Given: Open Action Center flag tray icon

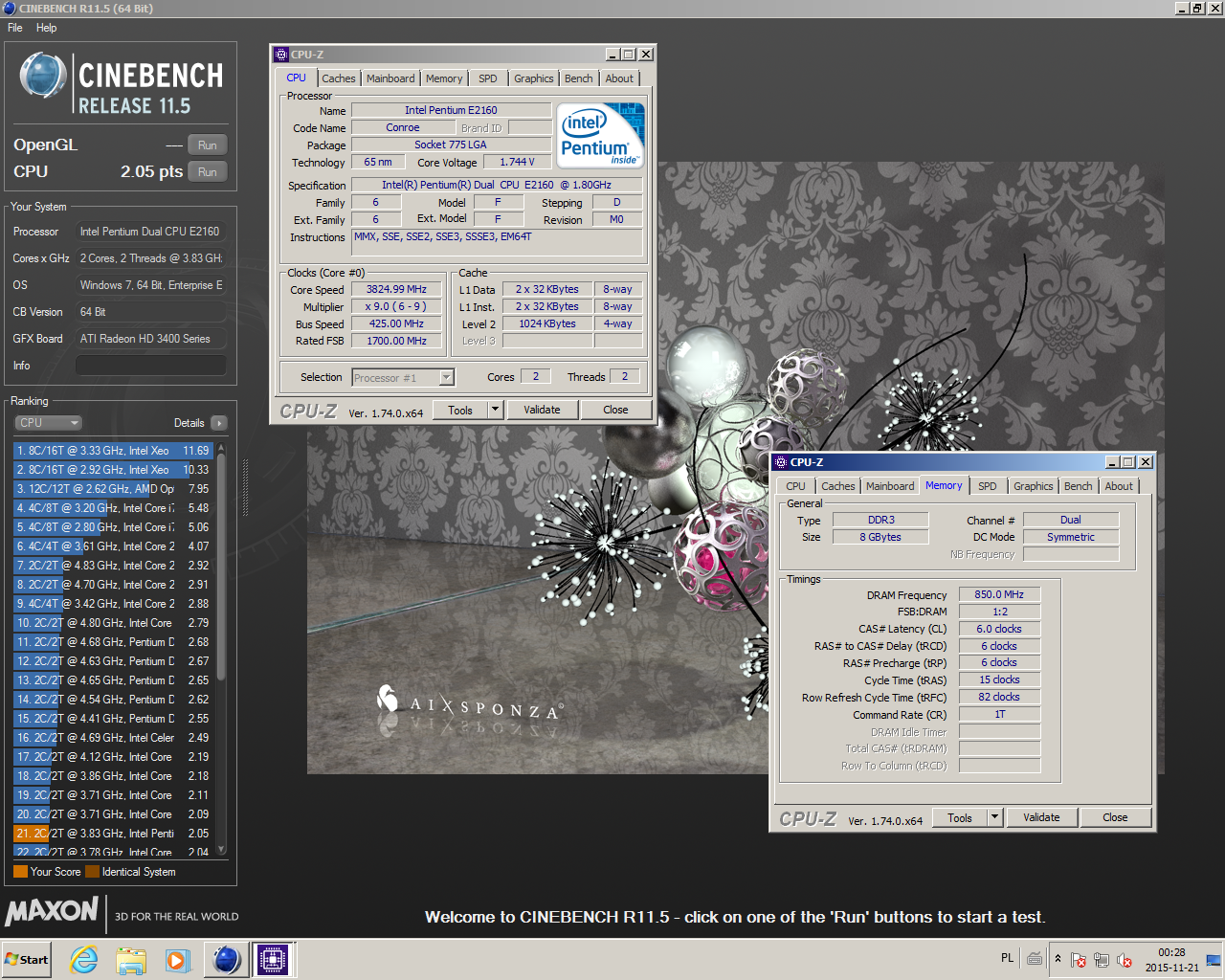Looking at the screenshot, I should click(1079, 960).
